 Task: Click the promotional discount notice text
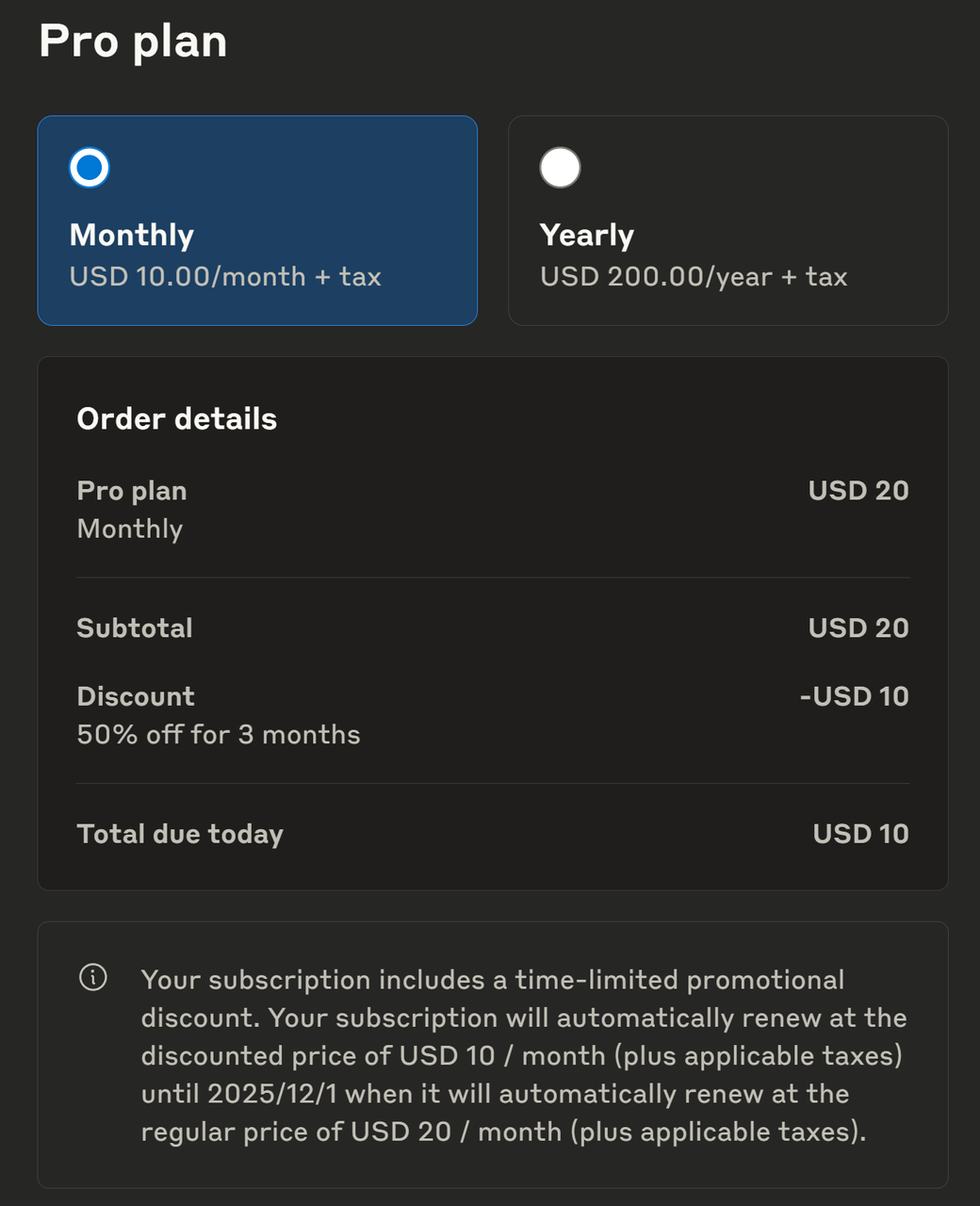tap(521, 1055)
